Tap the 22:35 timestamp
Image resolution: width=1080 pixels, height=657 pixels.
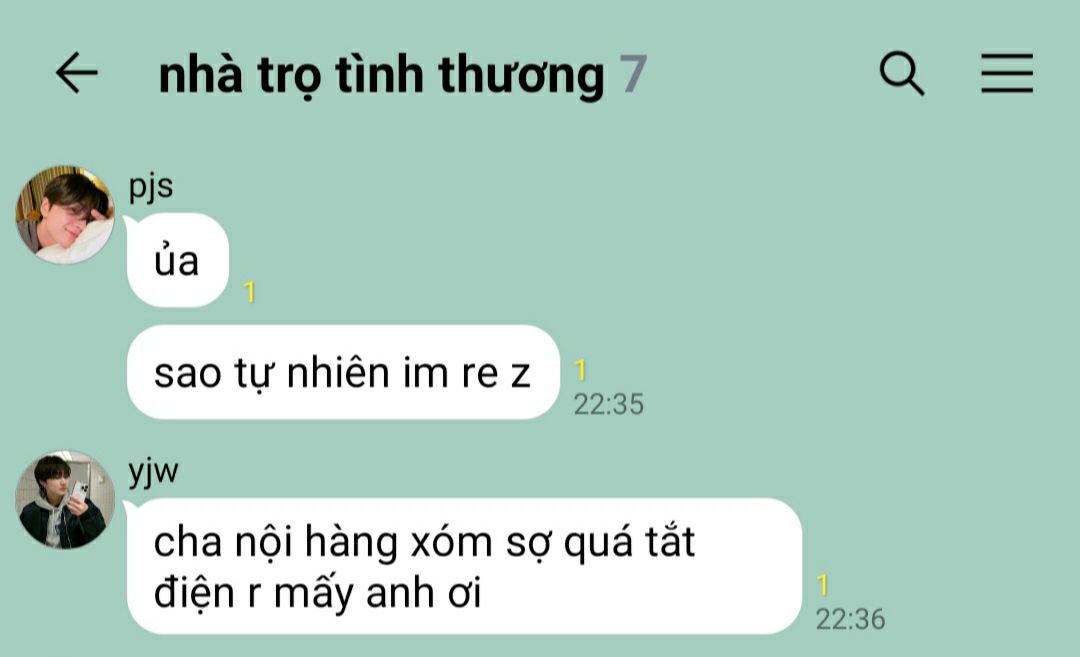coord(609,404)
